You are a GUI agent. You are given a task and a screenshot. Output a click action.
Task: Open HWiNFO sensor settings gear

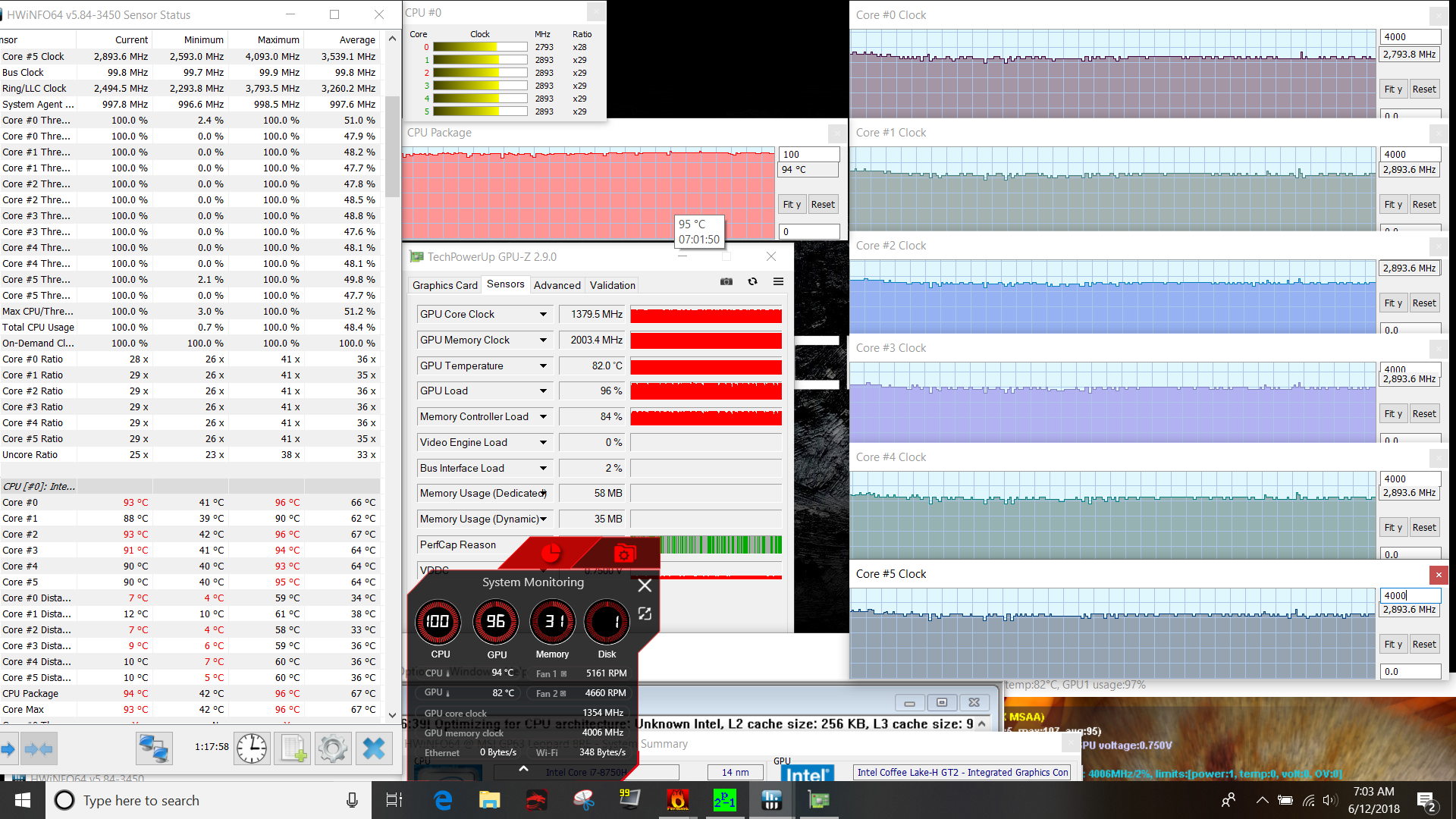[333, 748]
